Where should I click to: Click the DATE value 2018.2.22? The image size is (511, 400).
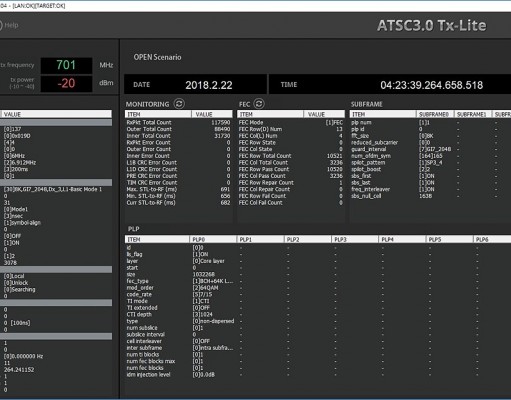point(209,85)
